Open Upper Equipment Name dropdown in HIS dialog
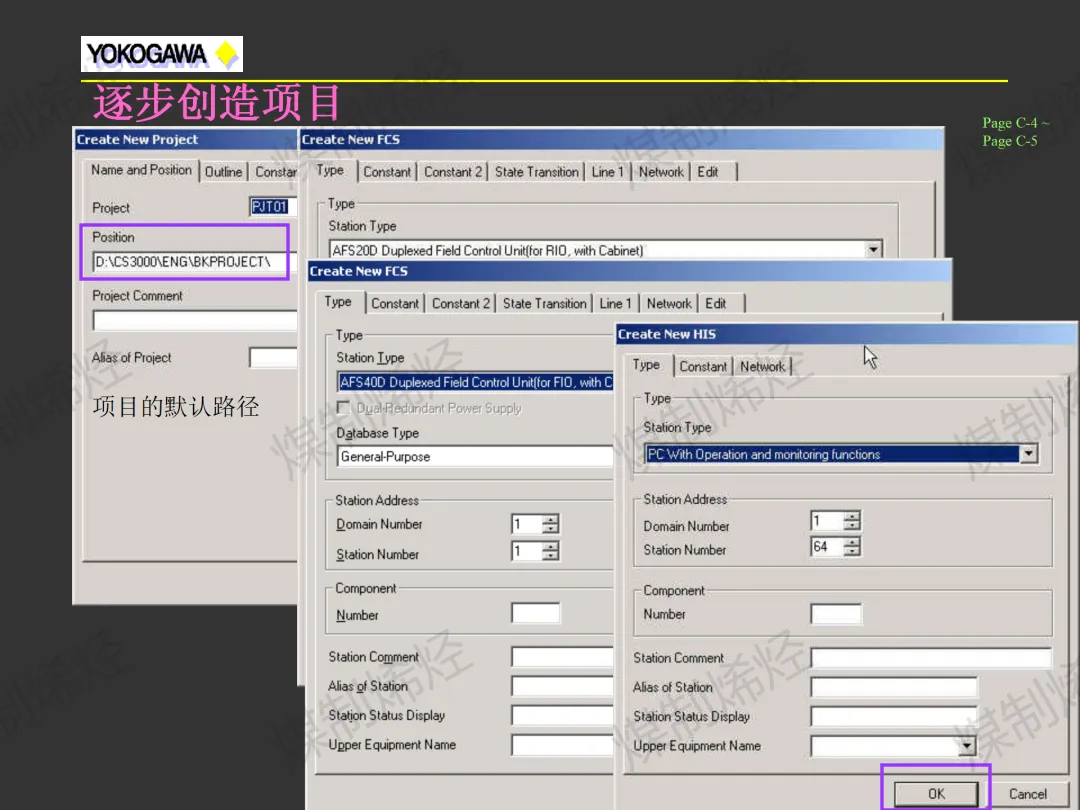This screenshot has width=1080, height=810. coord(967,746)
